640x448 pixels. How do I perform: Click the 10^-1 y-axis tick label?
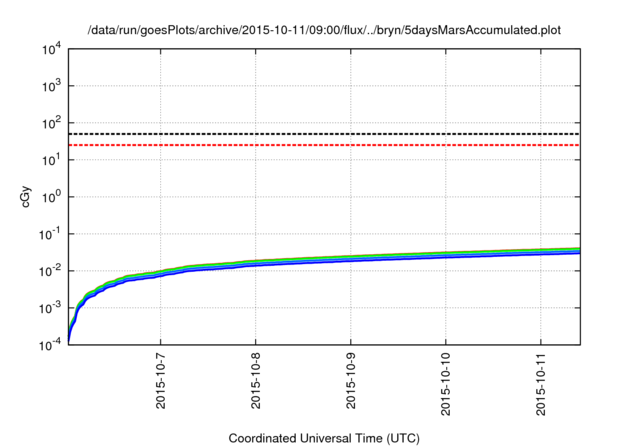(x=50, y=234)
